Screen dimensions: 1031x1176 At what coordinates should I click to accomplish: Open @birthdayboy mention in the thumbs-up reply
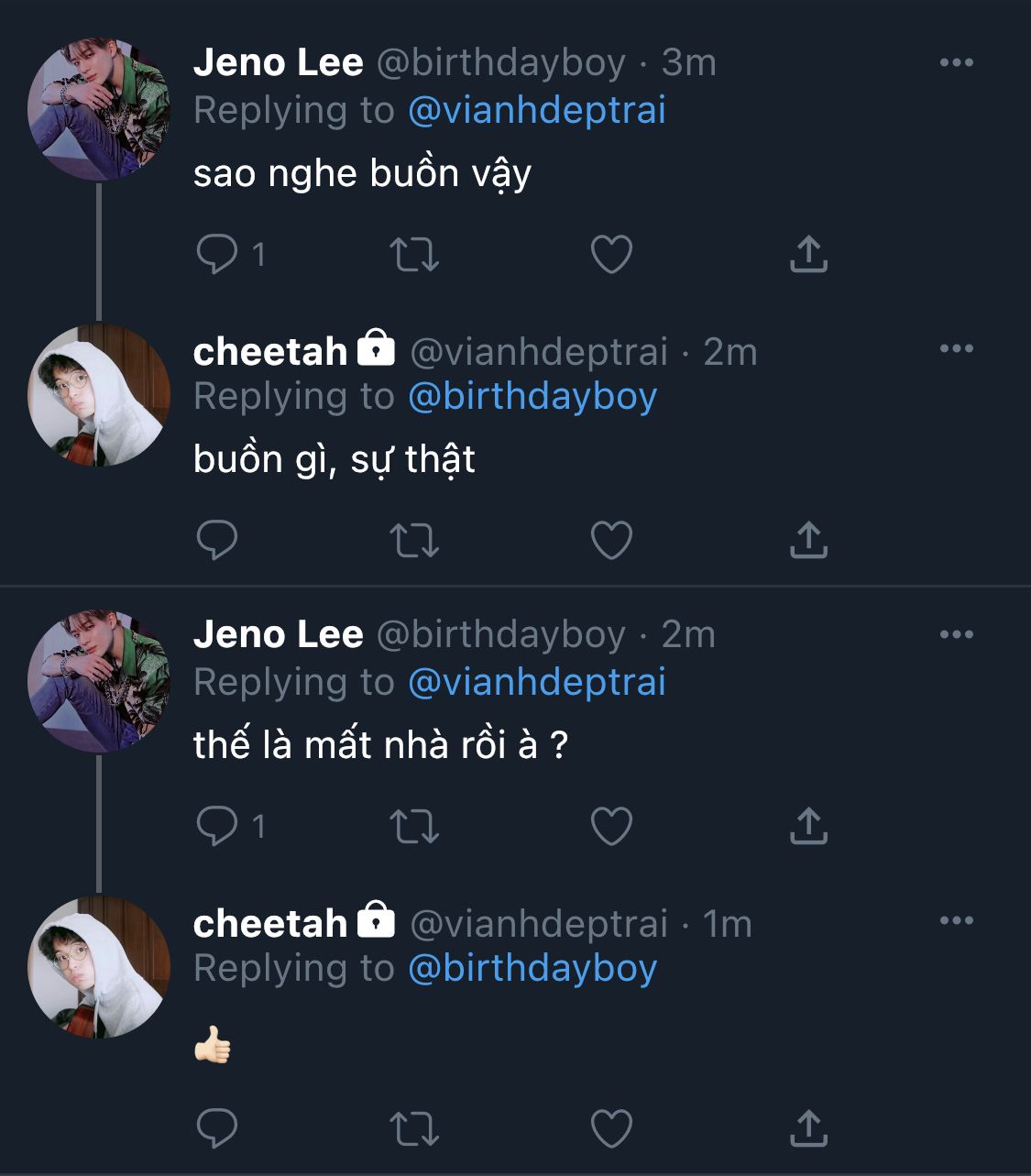(x=532, y=968)
